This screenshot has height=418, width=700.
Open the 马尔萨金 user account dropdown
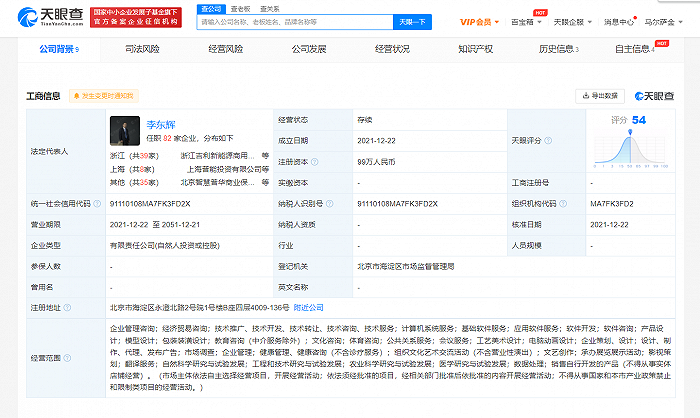point(663,22)
